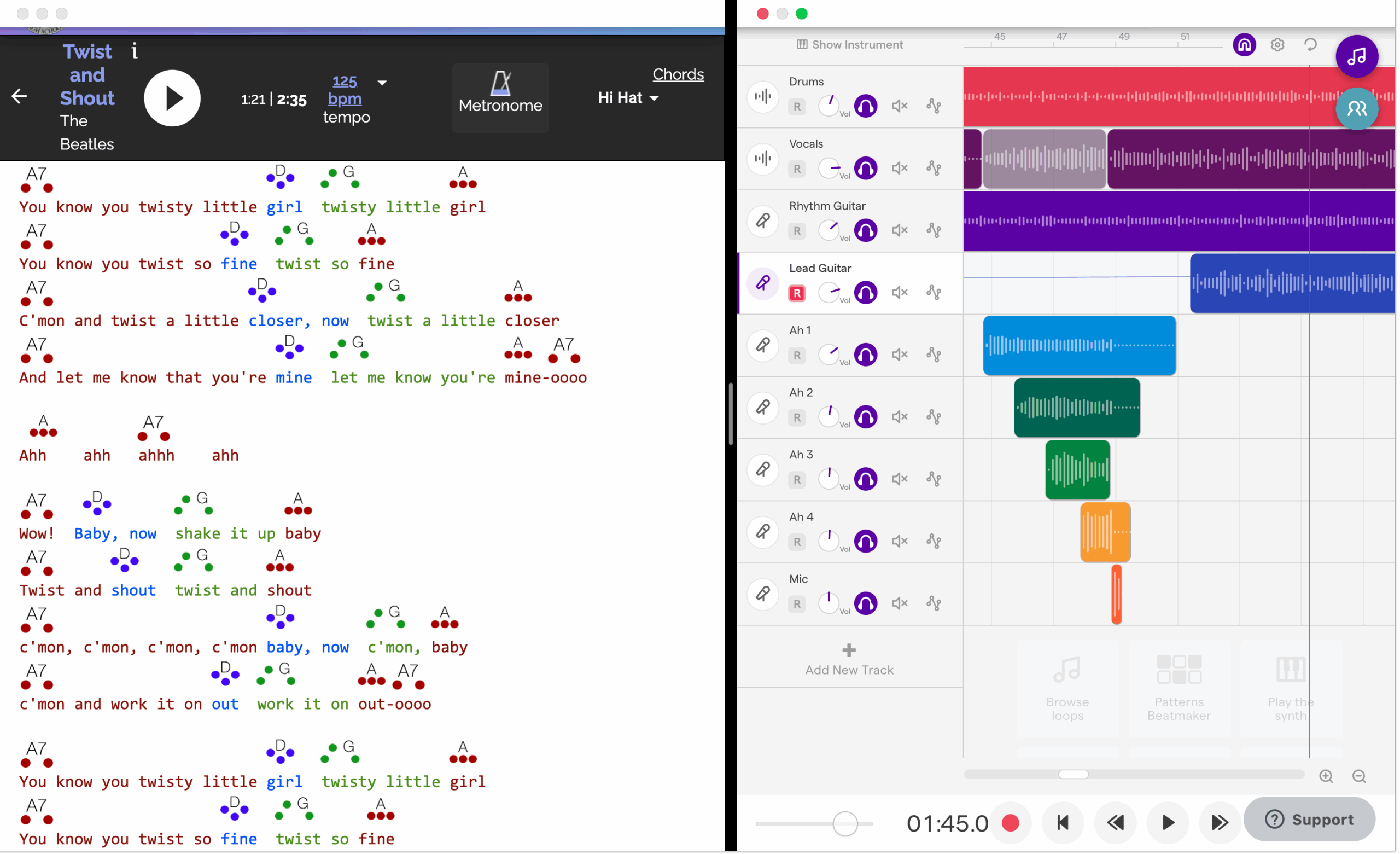The height and width of the screenshot is (854, 1400).
Task: Open automation for the Drums track
Action: pos(934,106)
